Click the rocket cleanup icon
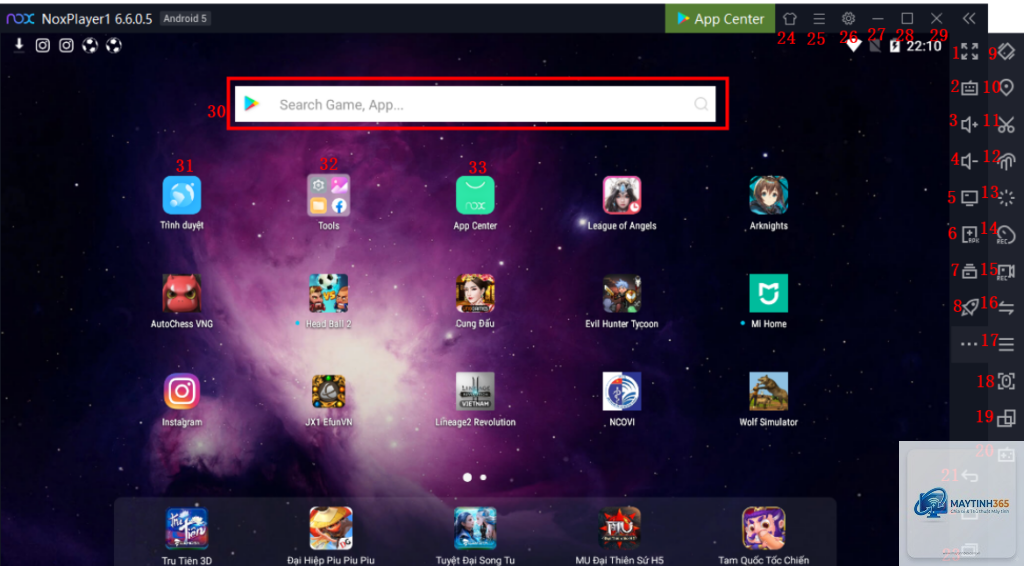This screenshot has width=1024, height=566. click(970, 307)
